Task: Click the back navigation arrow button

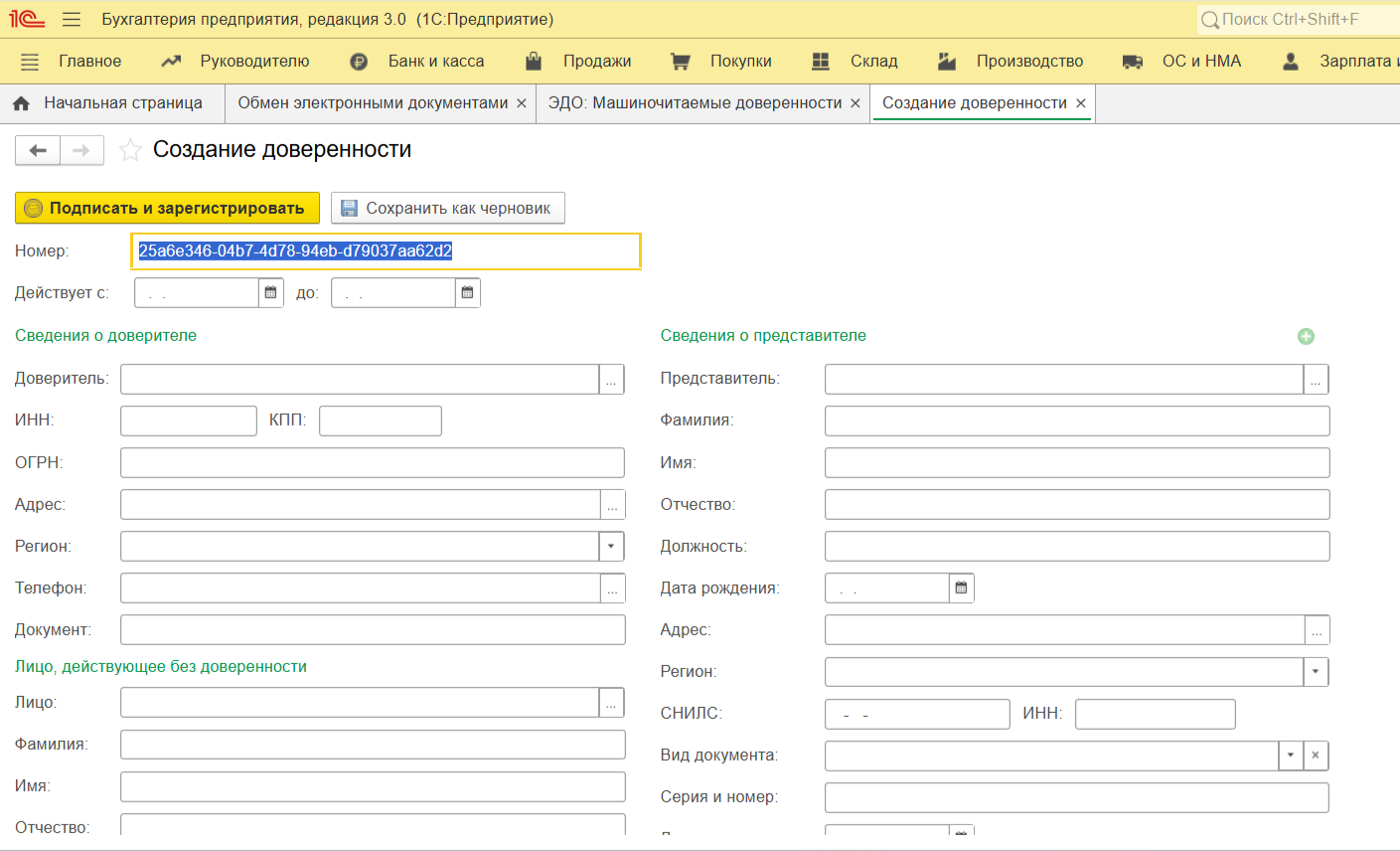Action: (38, 150)
